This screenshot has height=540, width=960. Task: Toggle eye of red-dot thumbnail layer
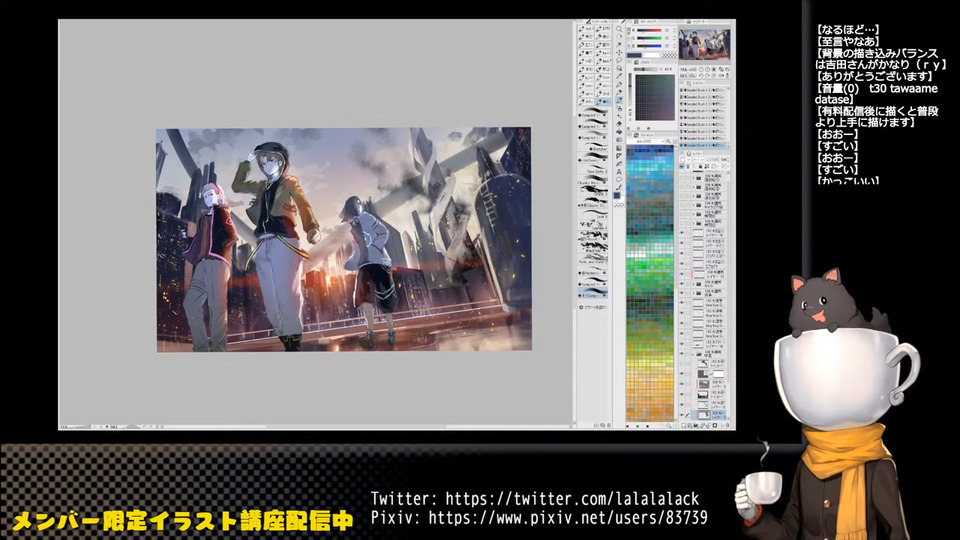click(681, 344)
